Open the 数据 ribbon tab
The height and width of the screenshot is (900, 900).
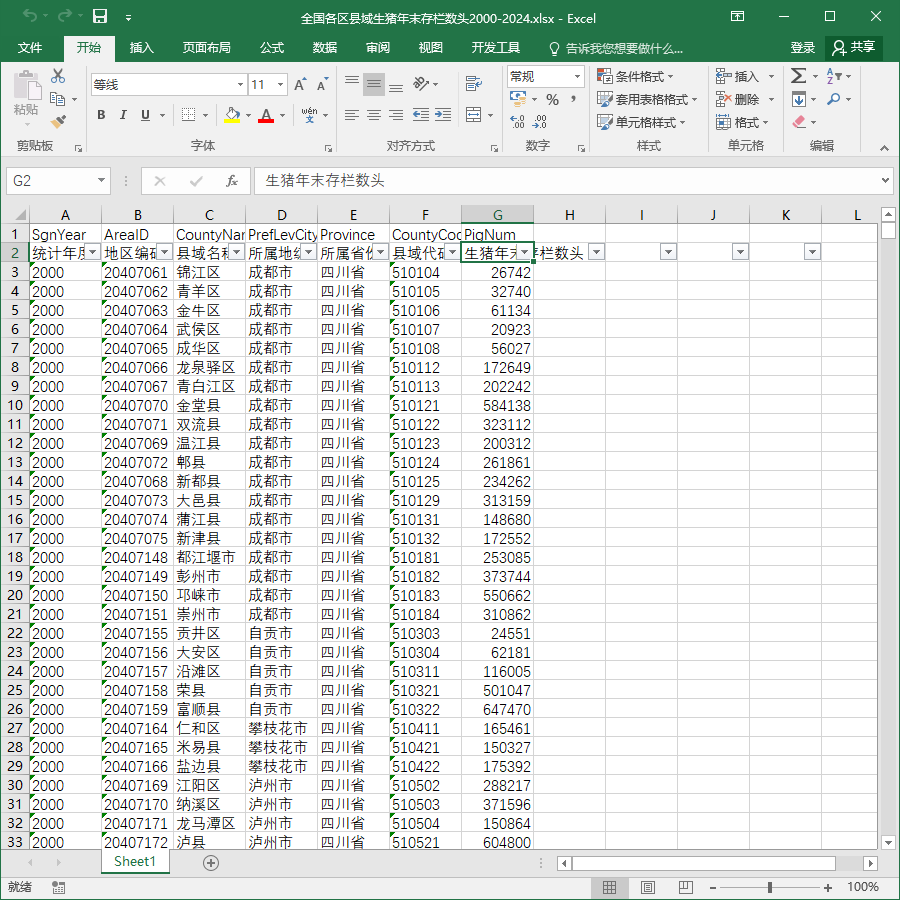325,48
